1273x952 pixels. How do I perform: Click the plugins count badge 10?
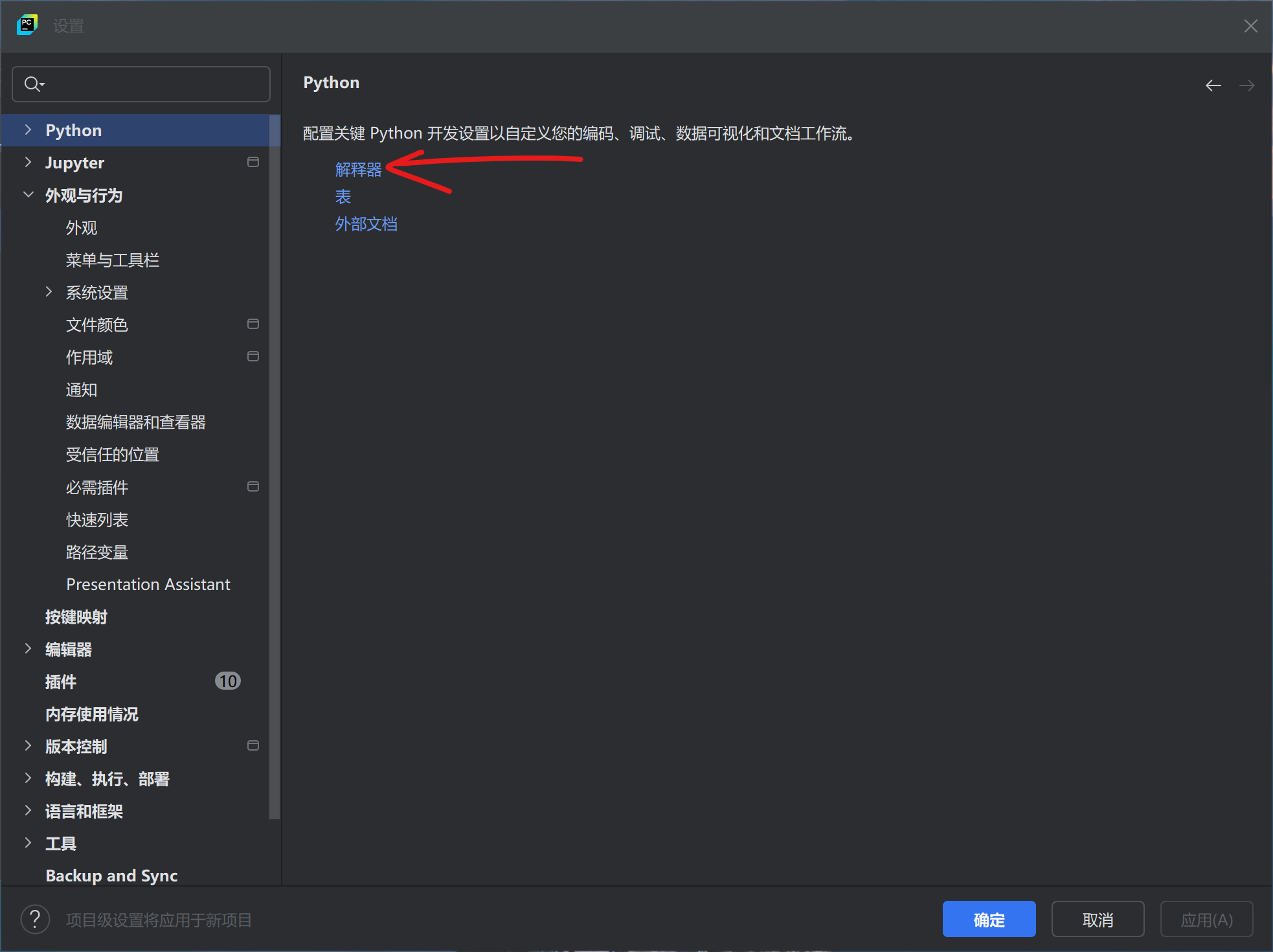pyautogui.click(x=227, y=681)
